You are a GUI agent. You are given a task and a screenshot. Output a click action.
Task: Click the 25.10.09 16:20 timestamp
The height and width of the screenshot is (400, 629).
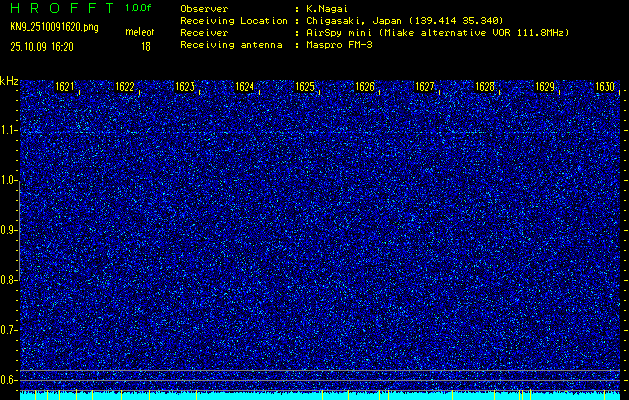coord(46,46)
